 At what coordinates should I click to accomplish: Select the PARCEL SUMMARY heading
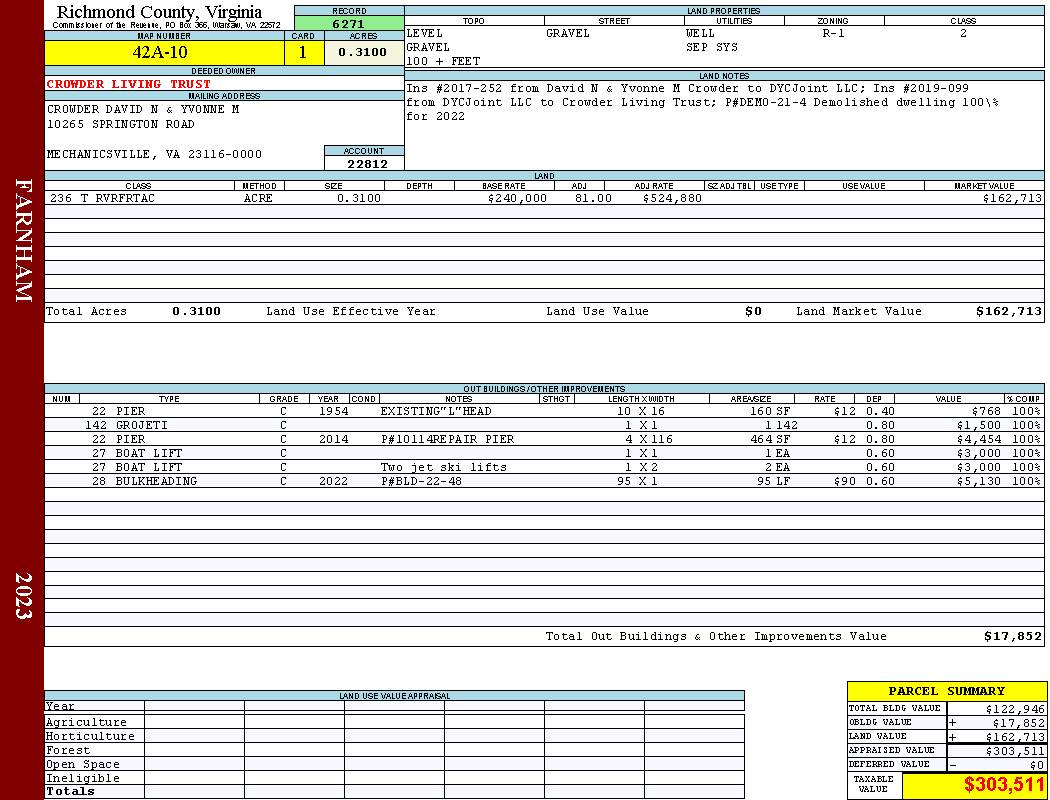[x=946, y=692]
